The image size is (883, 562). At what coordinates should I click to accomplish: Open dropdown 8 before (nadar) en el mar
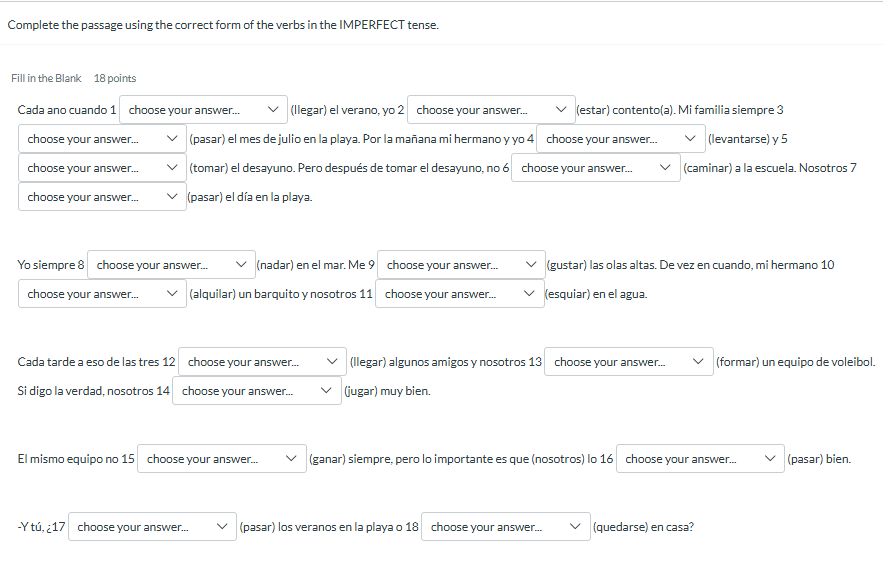170,265
